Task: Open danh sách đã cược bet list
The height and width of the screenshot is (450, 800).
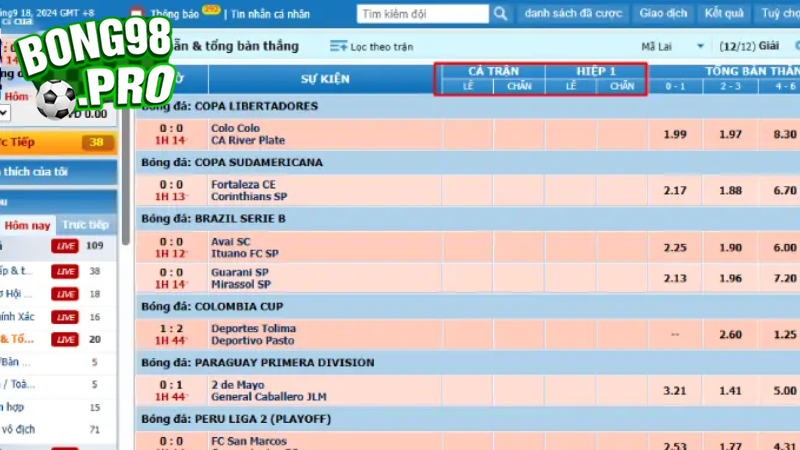Action: [574, 14]
